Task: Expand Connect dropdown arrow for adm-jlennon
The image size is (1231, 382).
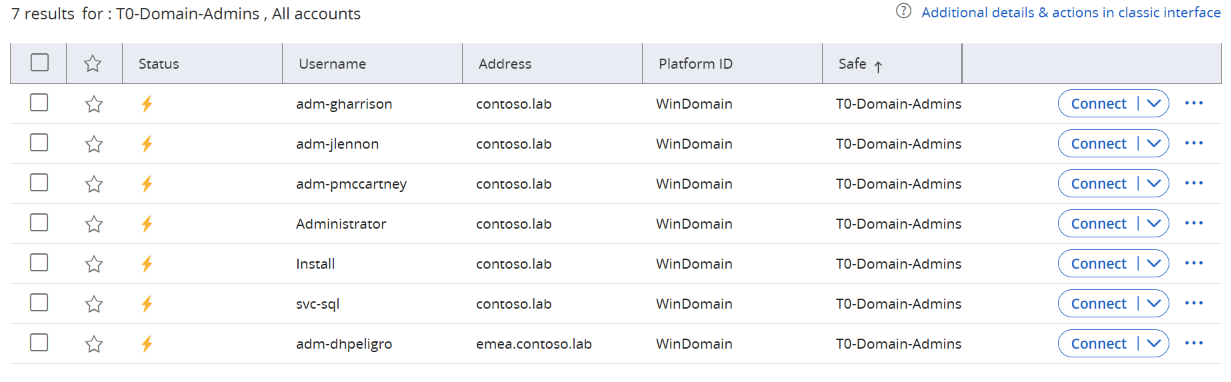Action: [x=1153, y=144]
